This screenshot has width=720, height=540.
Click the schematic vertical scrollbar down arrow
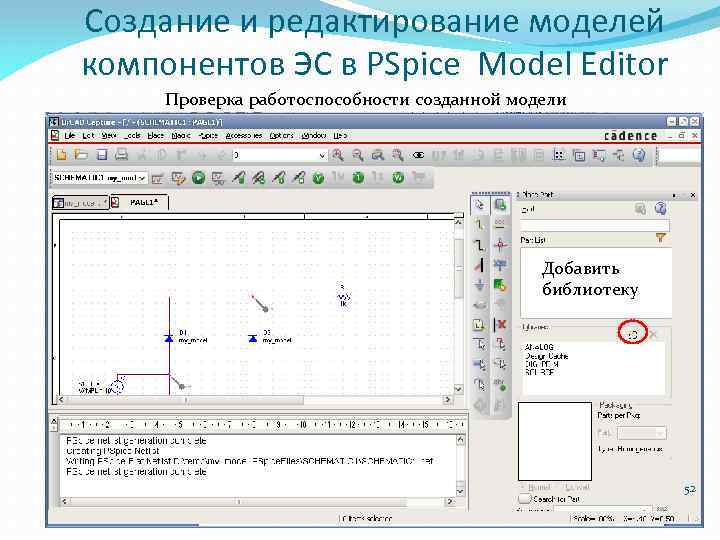458,389
